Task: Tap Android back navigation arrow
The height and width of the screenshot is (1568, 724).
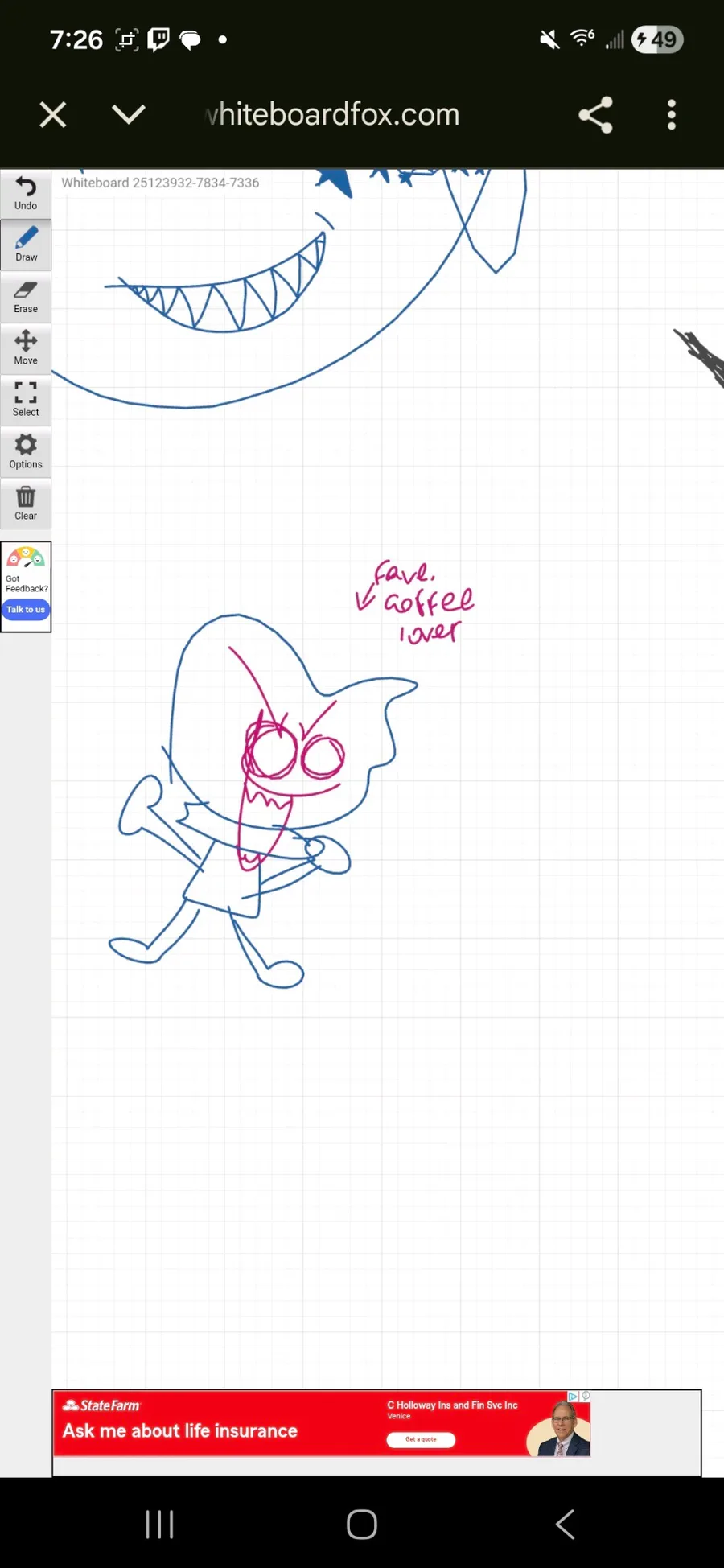Action: tap(565, 1524)
